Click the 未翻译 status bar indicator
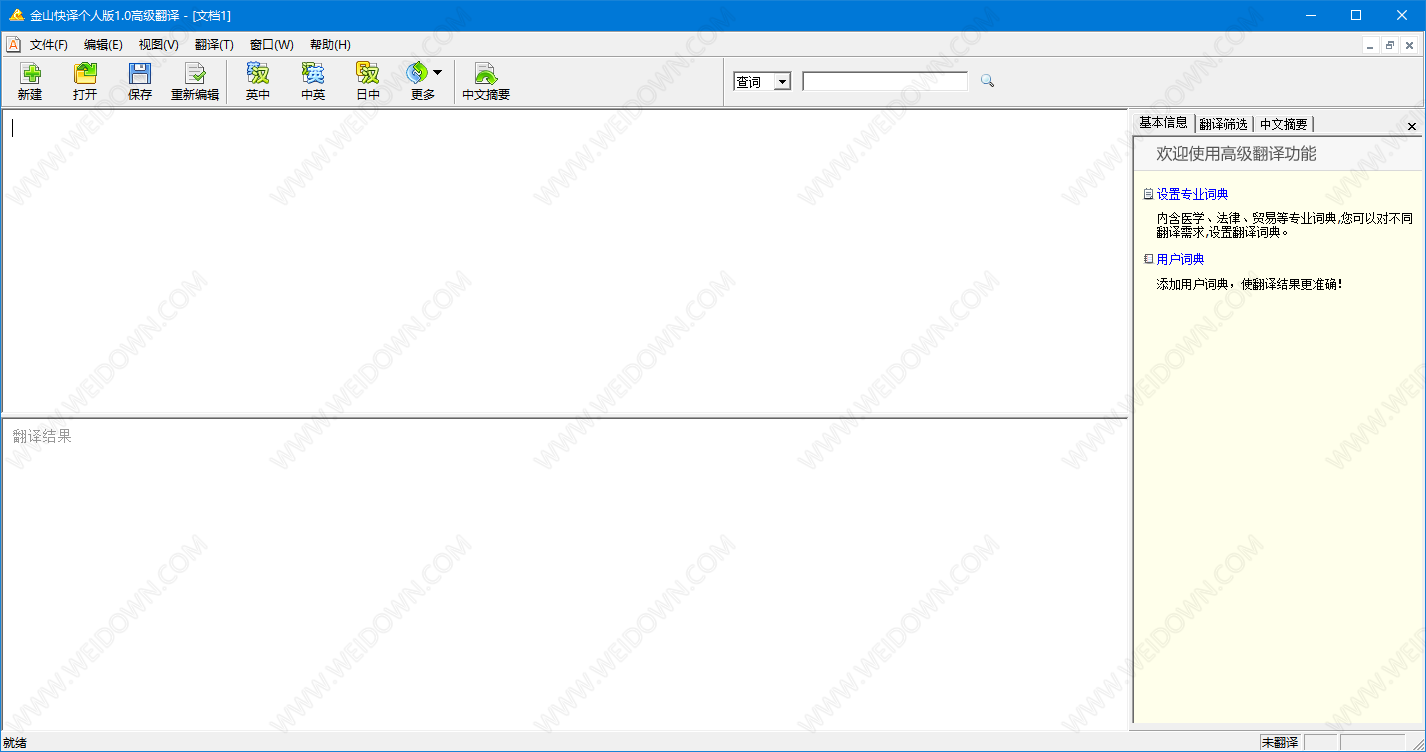The image size is (1426, 752). tap(1281, 742)
